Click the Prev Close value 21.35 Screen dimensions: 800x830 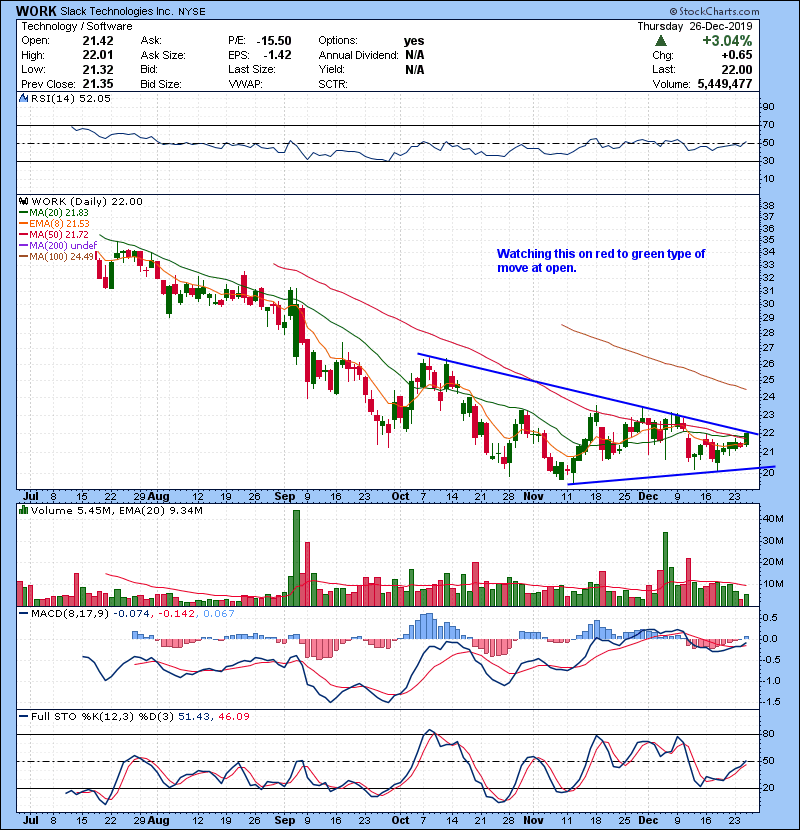coord(98,84)
